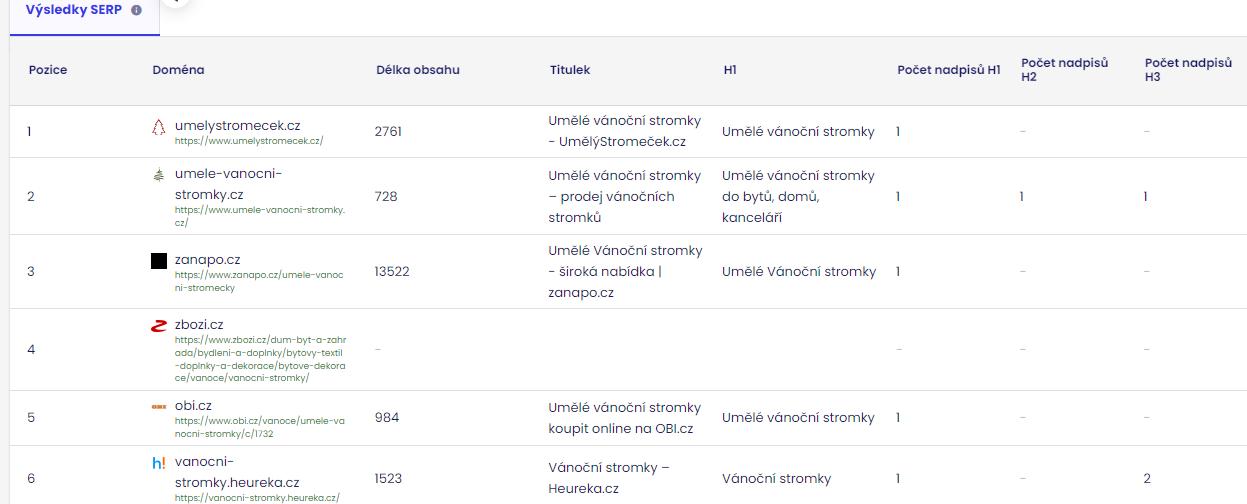
Task: Open the umelystromecek.cz domain name link
Action: coord(237,126)
